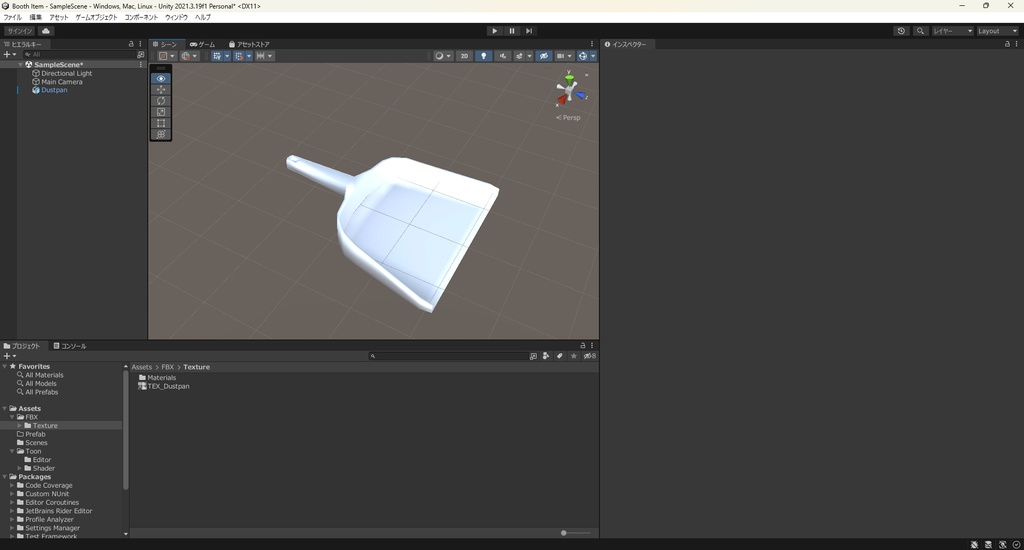Open the draw mode shading dropdown
The height and width of the screenshot is (550, 1024).
coord(442,56)
